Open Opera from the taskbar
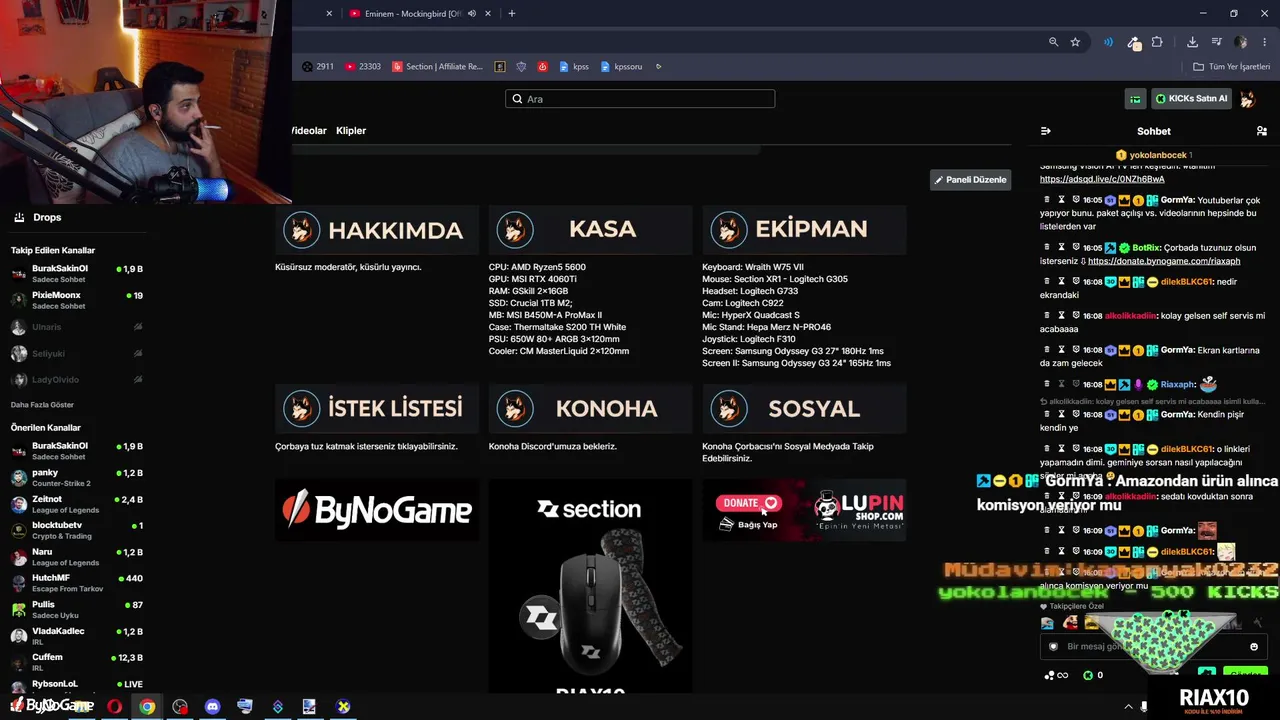This screenshot has height=720, width=1280. 115,707
